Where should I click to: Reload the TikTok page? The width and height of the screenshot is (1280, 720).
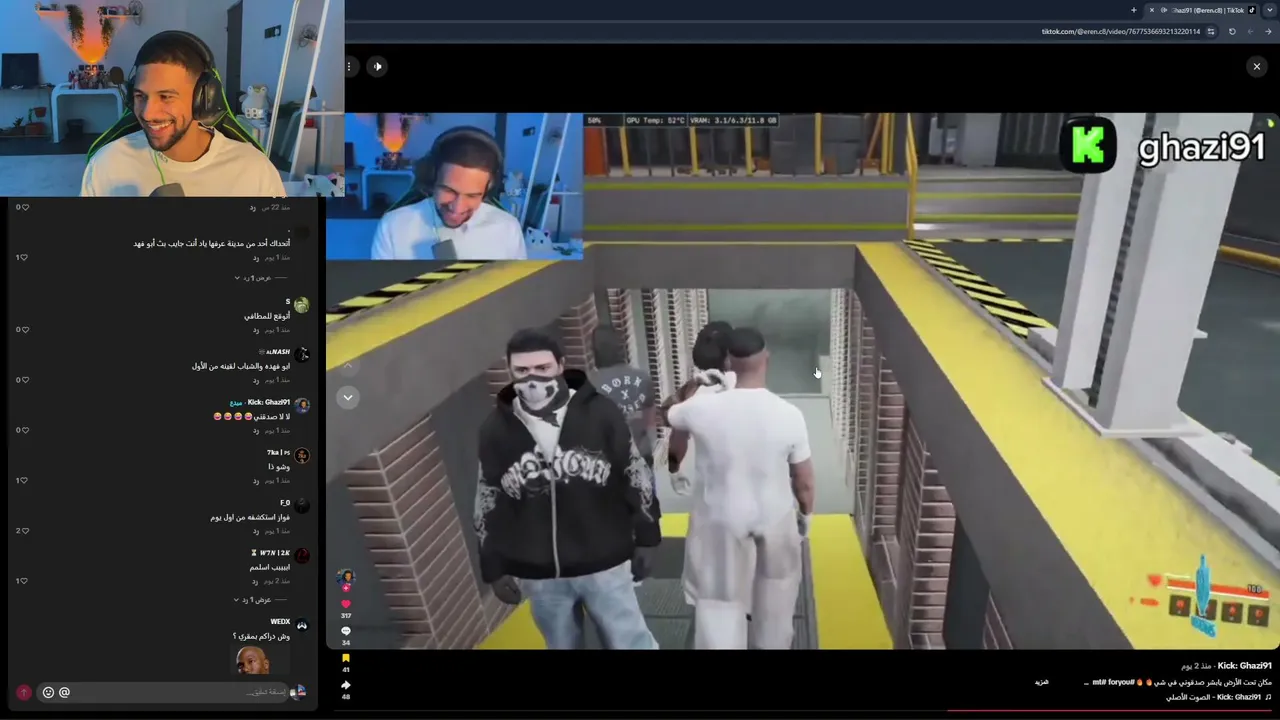1232,31
